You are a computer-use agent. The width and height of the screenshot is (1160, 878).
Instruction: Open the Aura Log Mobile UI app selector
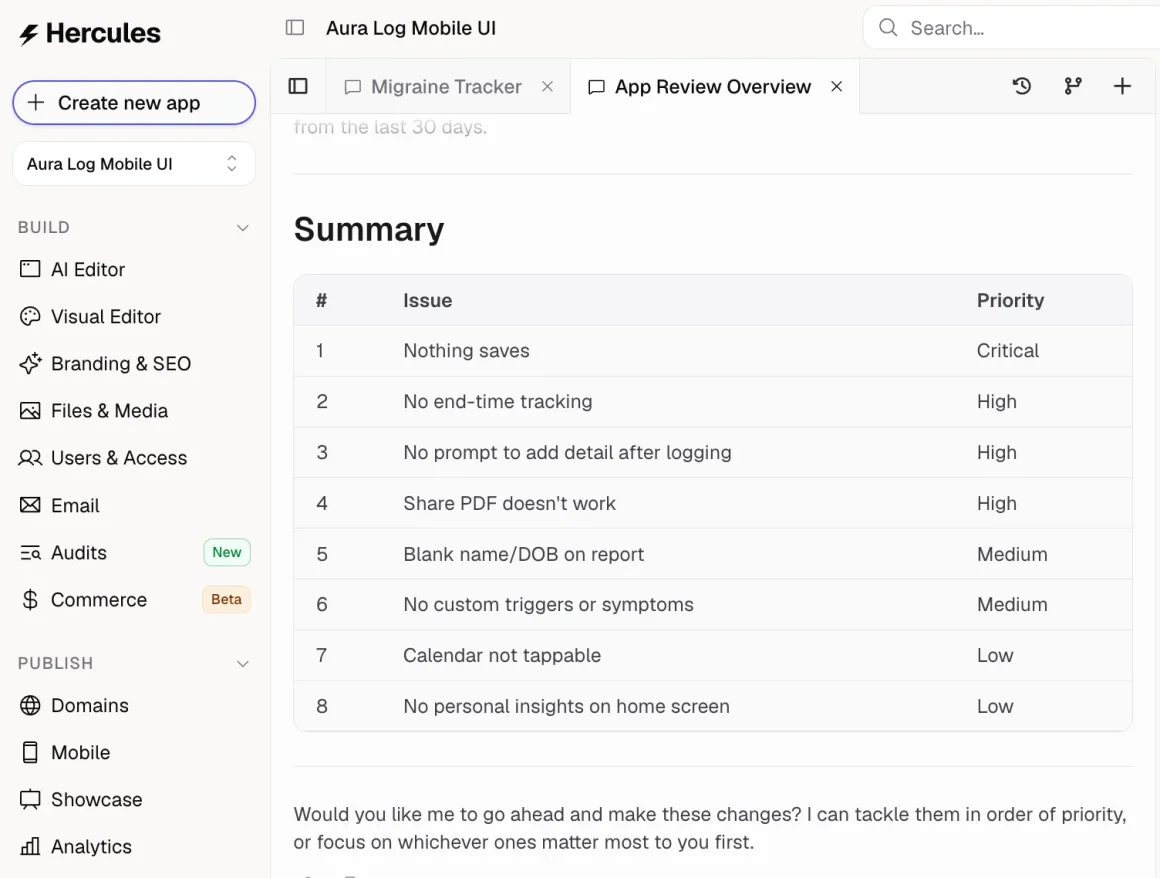(134, 163)
